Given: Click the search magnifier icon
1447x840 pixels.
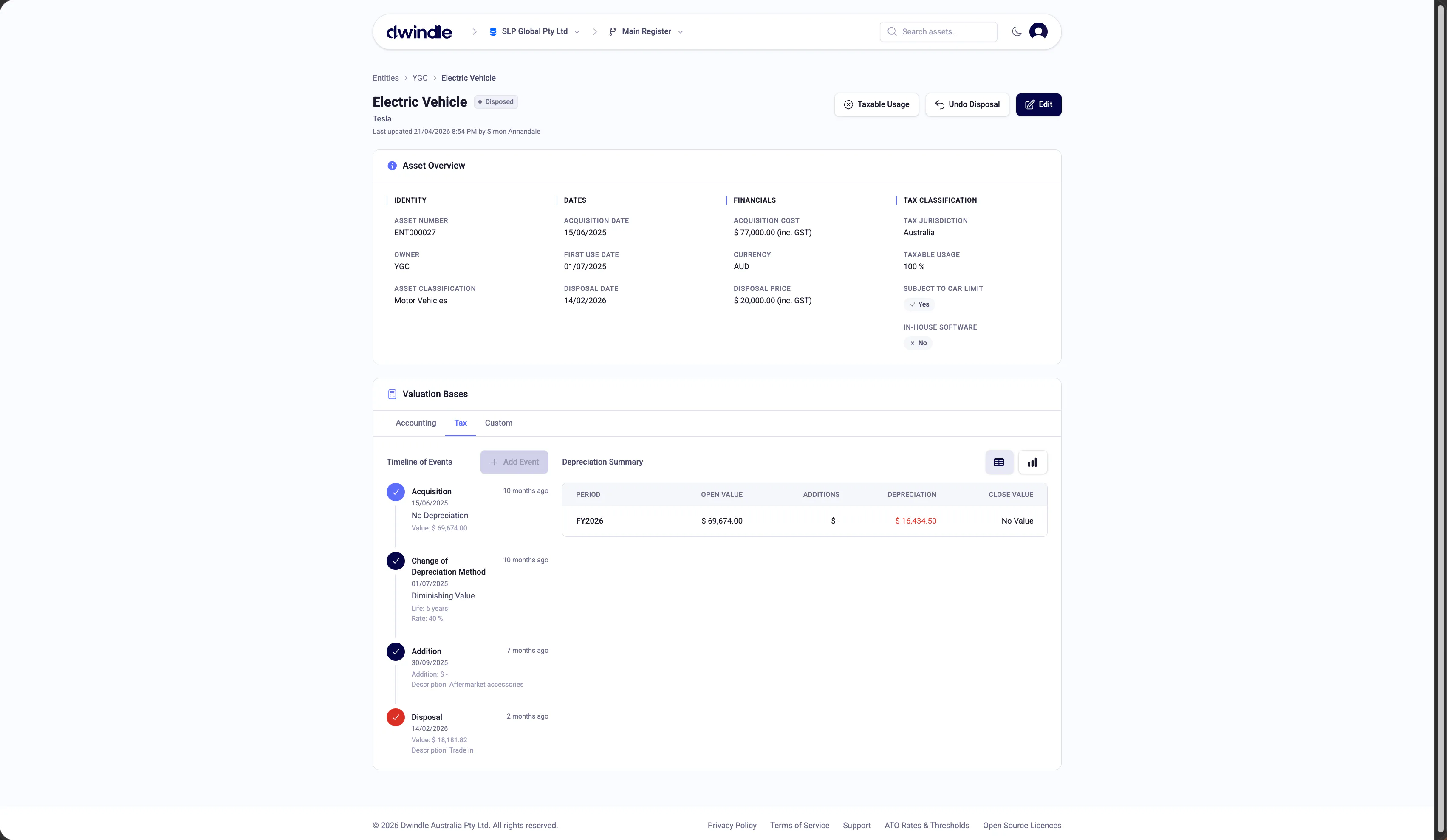Looking at the screenshot, I should pos(892,31).
